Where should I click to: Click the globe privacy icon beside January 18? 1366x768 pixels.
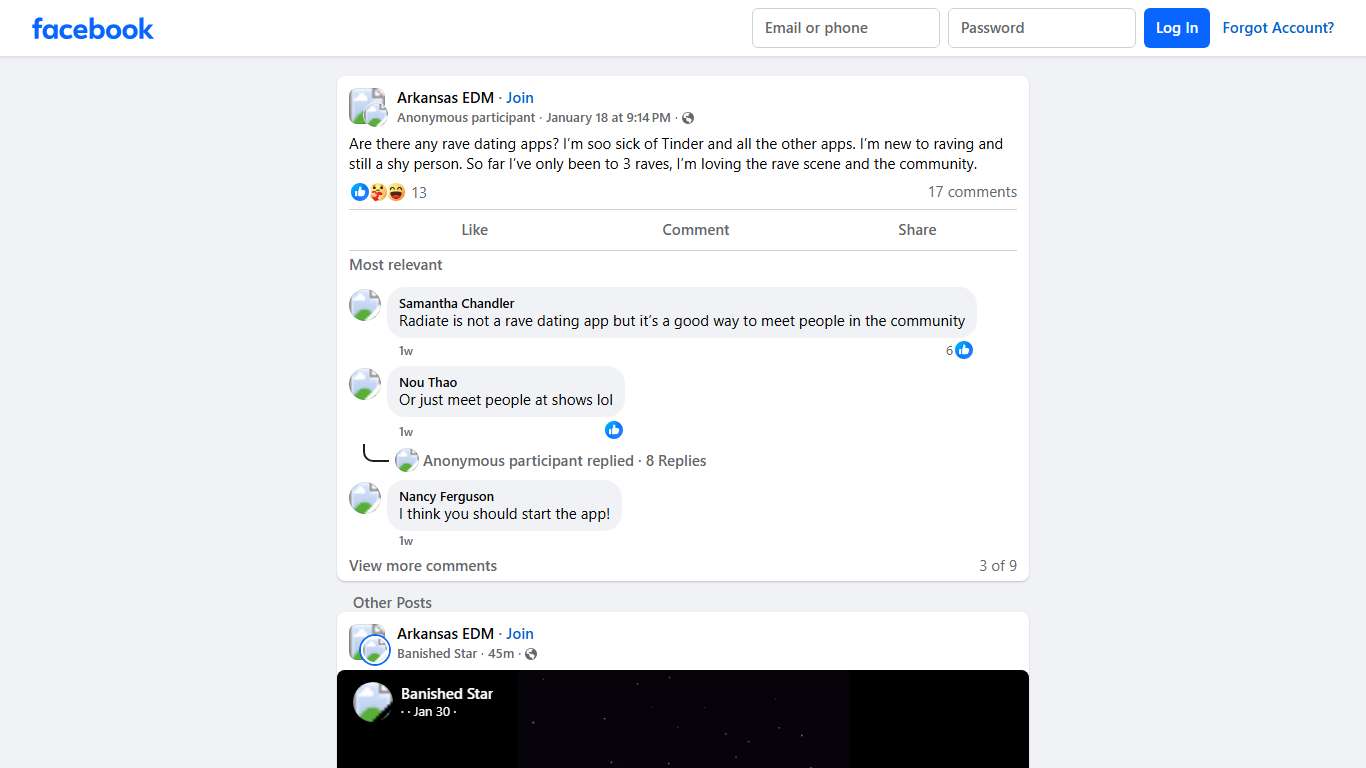click(688, 118)
